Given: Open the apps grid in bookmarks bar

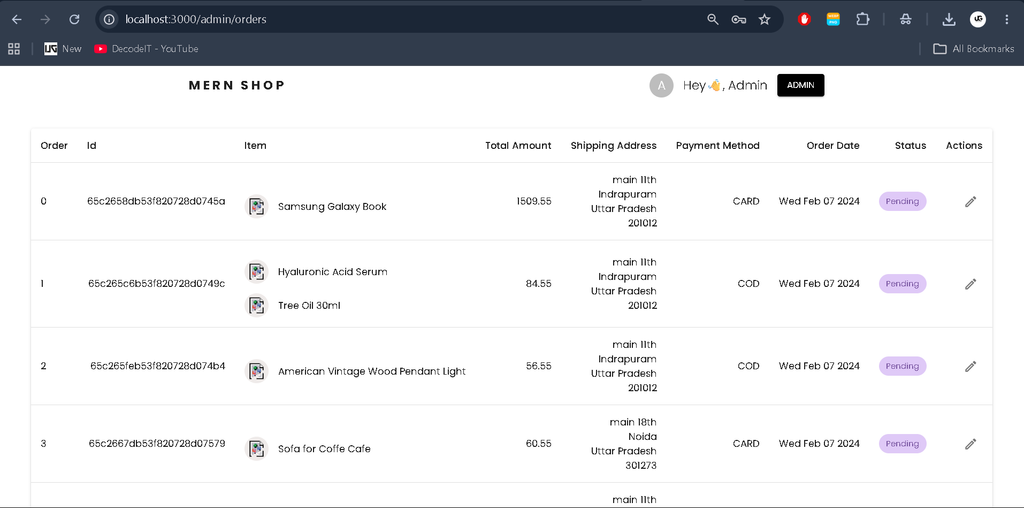Looking at the screenshot, I should tap(14, 48).
